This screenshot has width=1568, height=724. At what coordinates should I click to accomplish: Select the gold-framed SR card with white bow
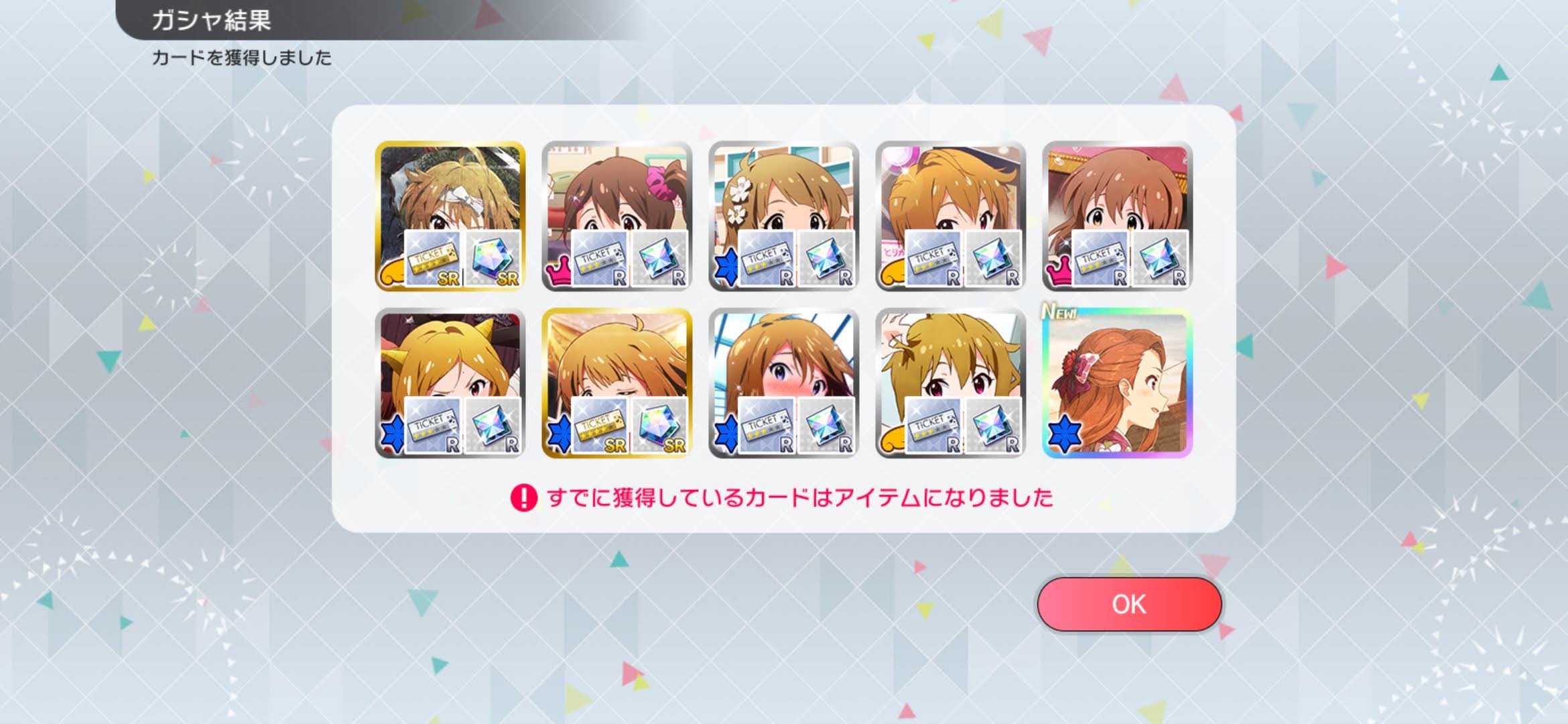[x=450, y=217]
